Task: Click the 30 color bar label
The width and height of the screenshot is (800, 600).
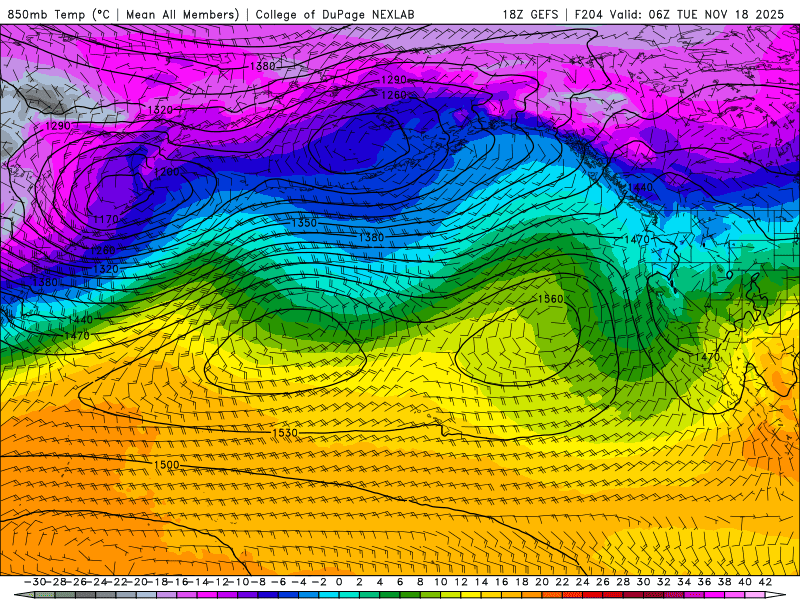Action: 643,582
